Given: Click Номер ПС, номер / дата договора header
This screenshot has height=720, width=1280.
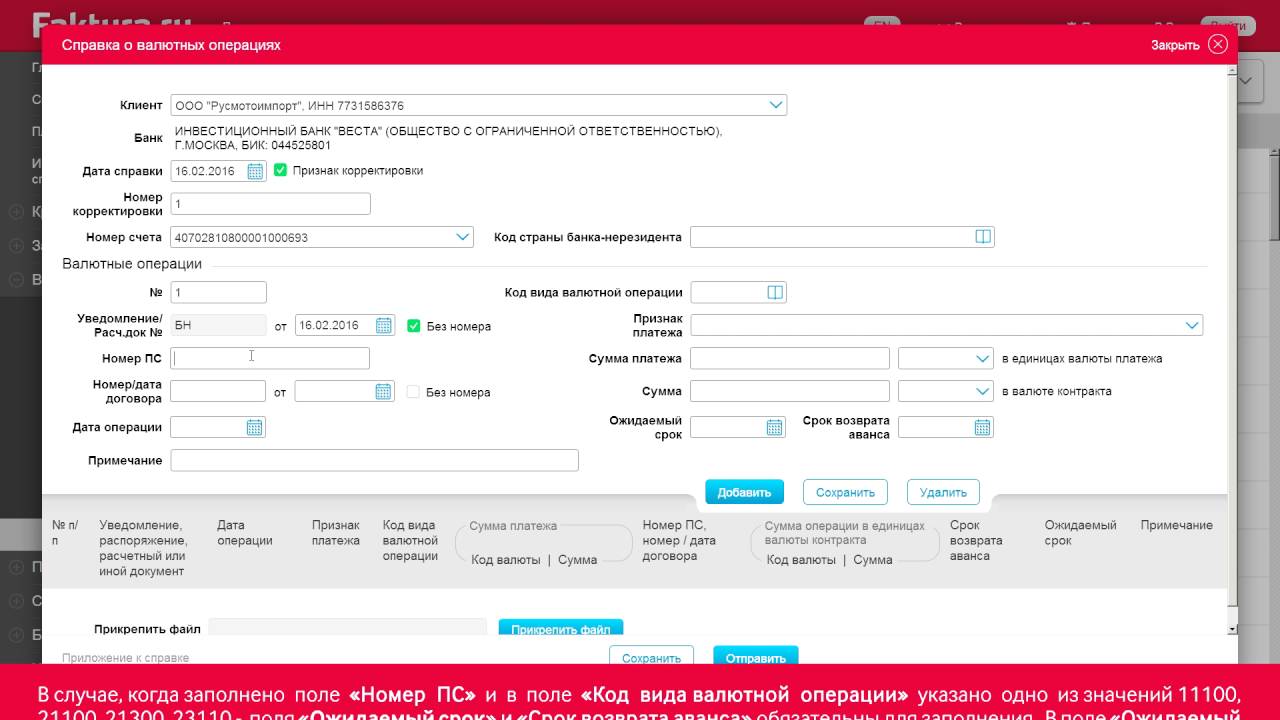Looking at the screenshot, I should 679,541.
